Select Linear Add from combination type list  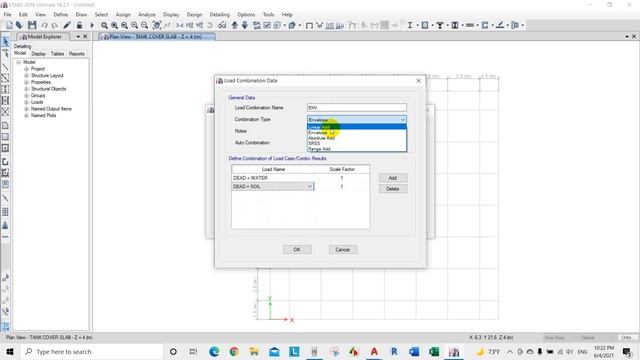pos(357,127)
